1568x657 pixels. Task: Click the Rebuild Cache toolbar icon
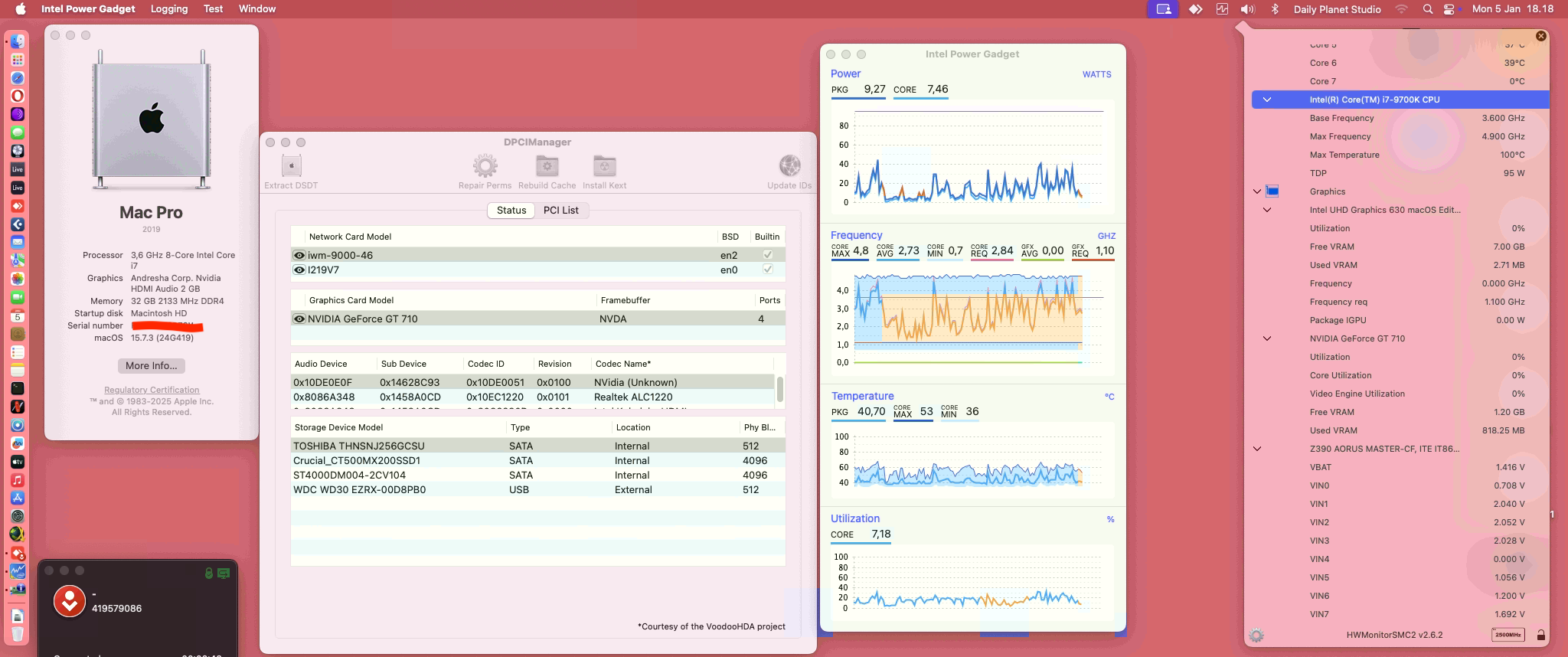coord(547,166)
